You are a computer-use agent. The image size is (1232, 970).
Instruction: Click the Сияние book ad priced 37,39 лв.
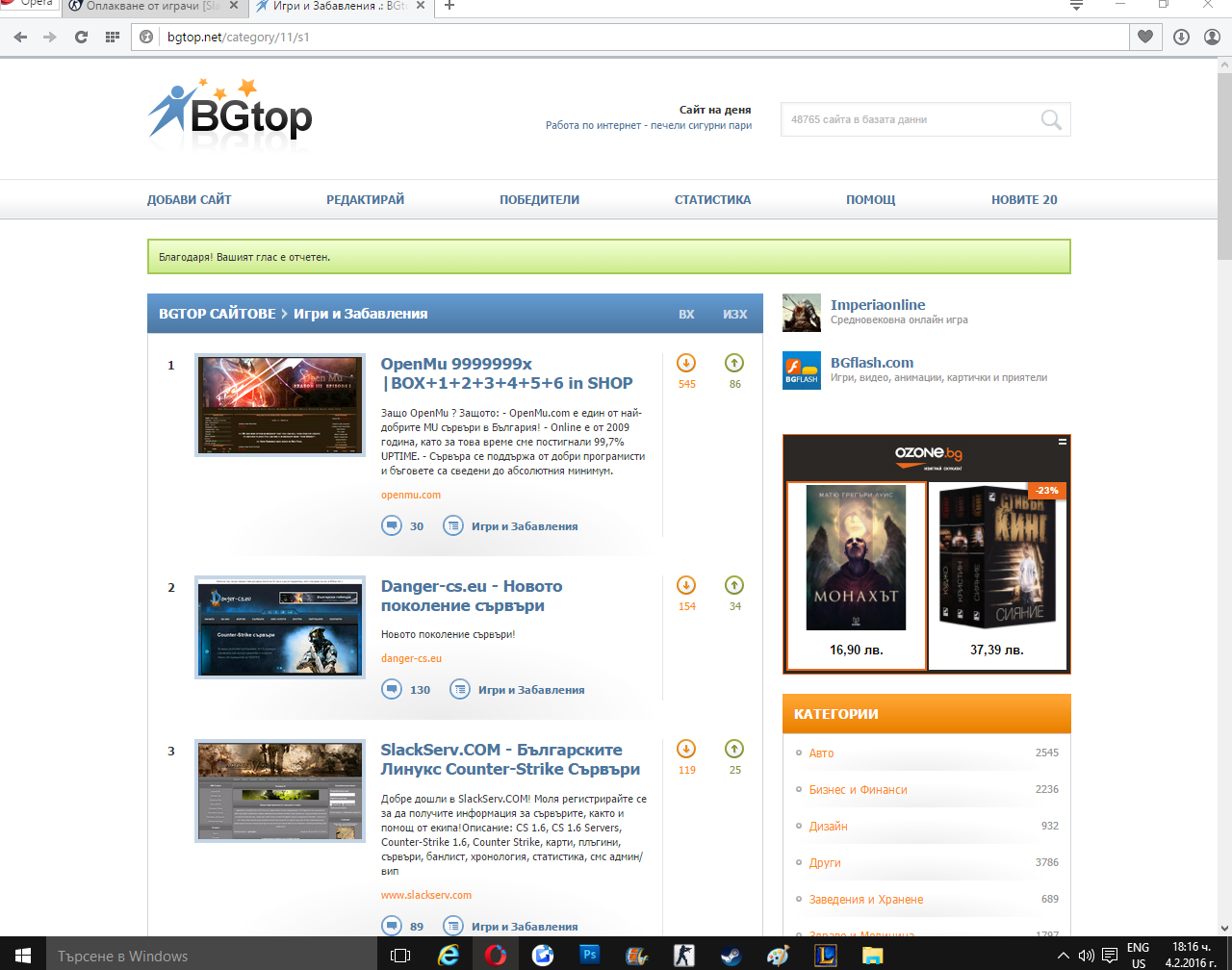point(997,575)
